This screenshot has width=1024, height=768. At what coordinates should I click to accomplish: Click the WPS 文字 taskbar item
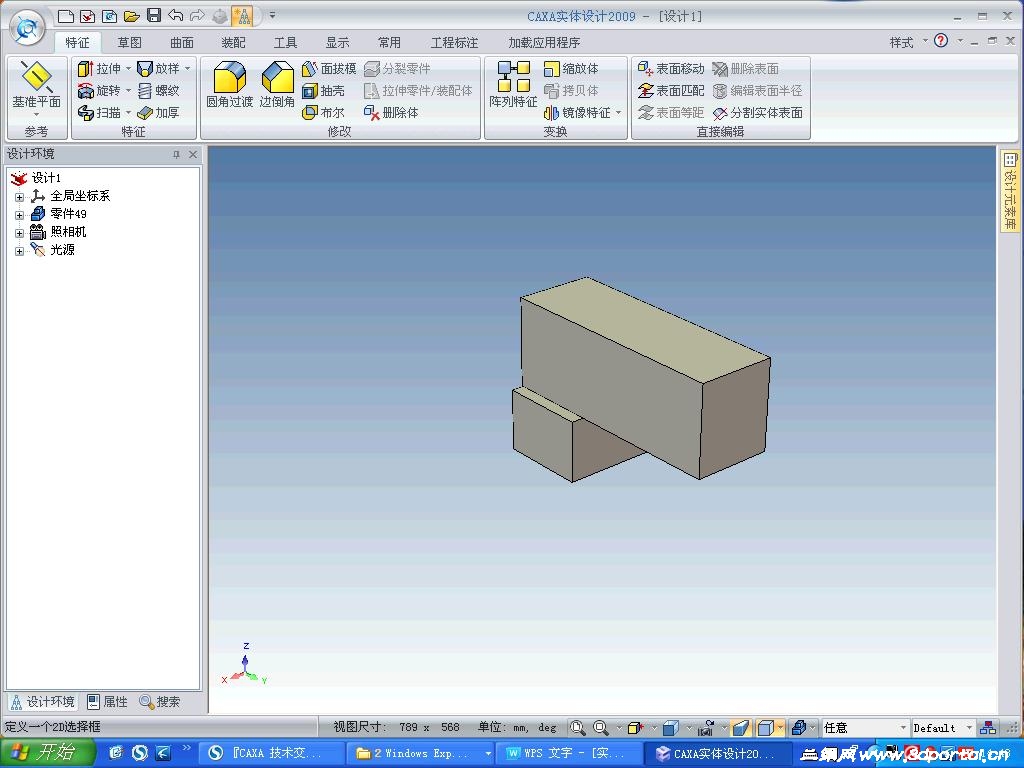[571, 752]
